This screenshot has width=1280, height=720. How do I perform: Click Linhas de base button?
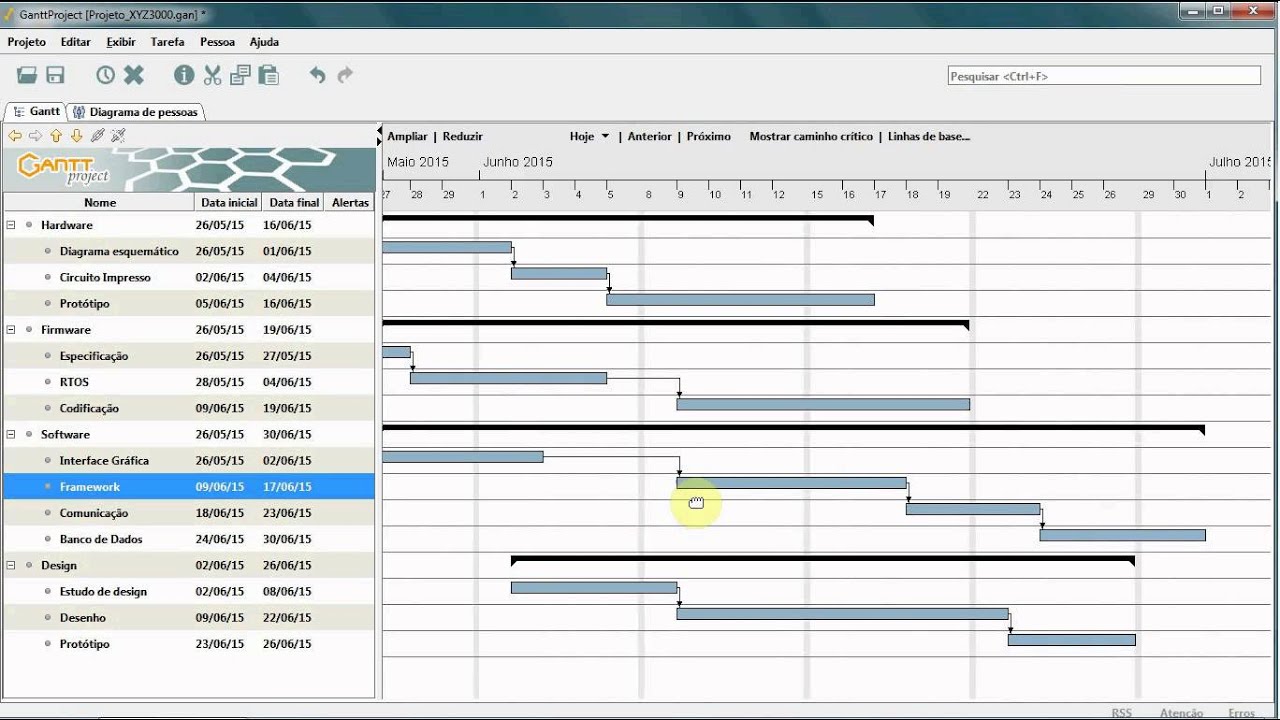(x=929, y=136)
